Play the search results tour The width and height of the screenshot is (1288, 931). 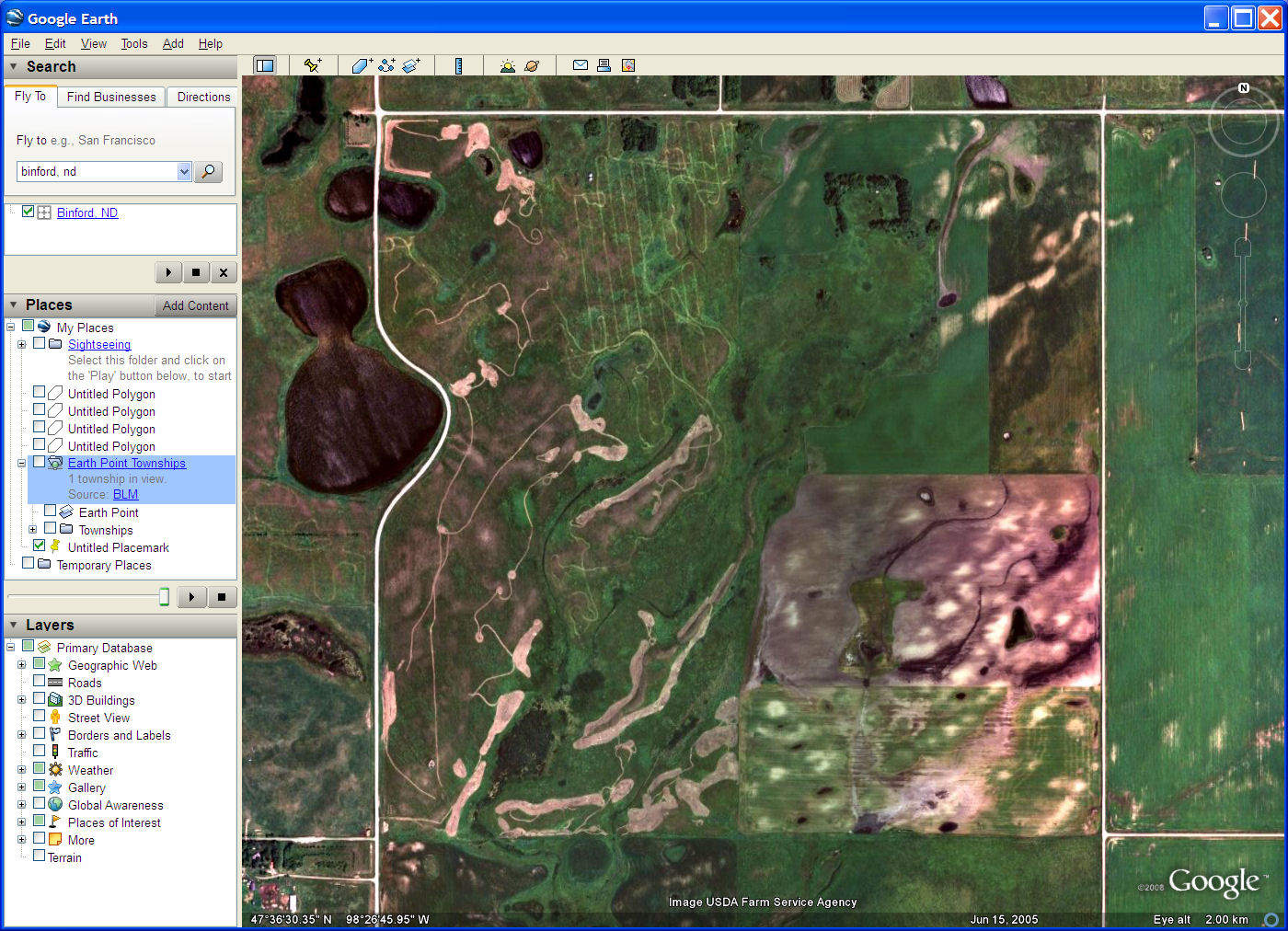click(168, 272)
